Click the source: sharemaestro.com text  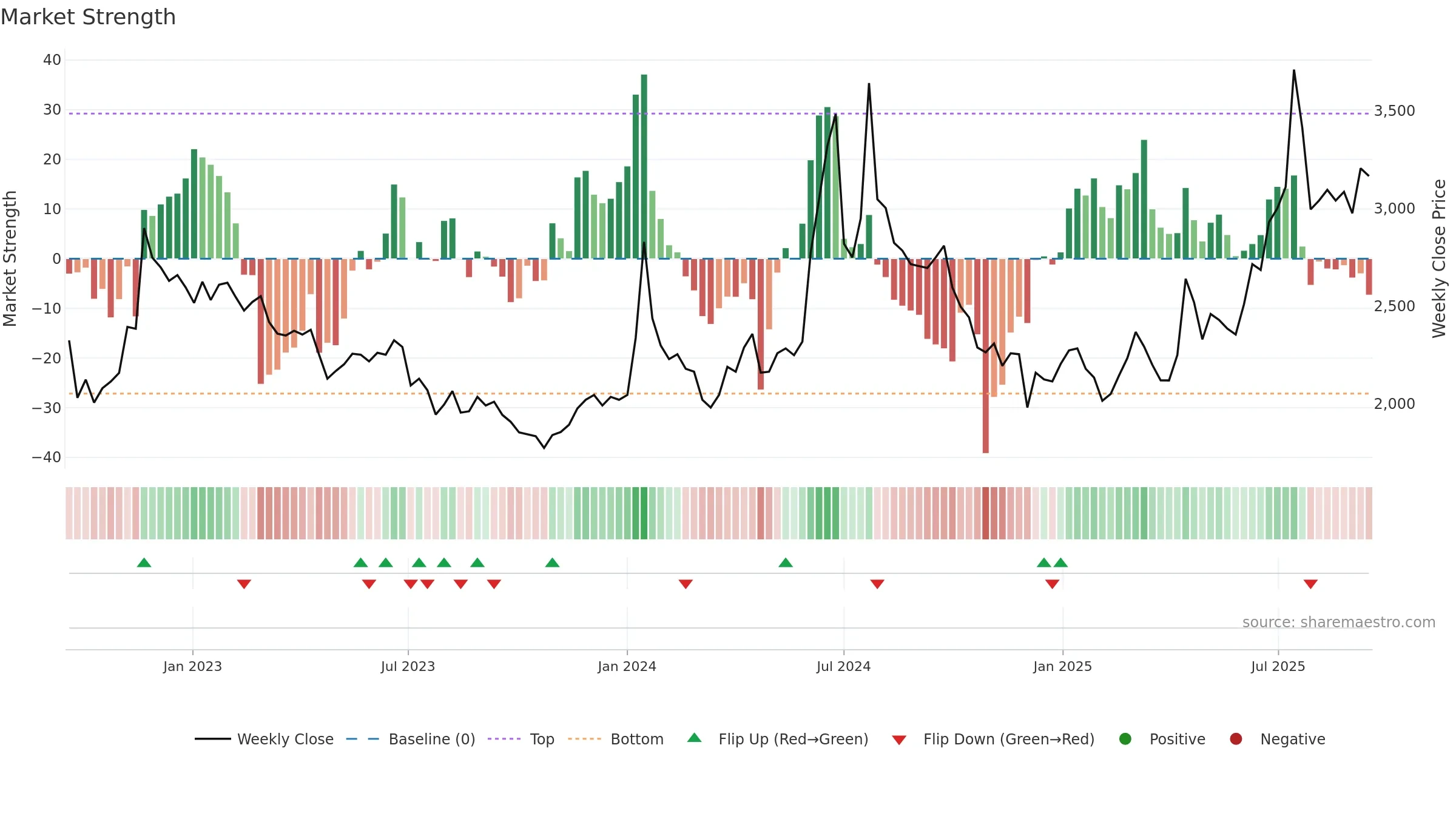pyautogui.click(x=1339, y=622)
